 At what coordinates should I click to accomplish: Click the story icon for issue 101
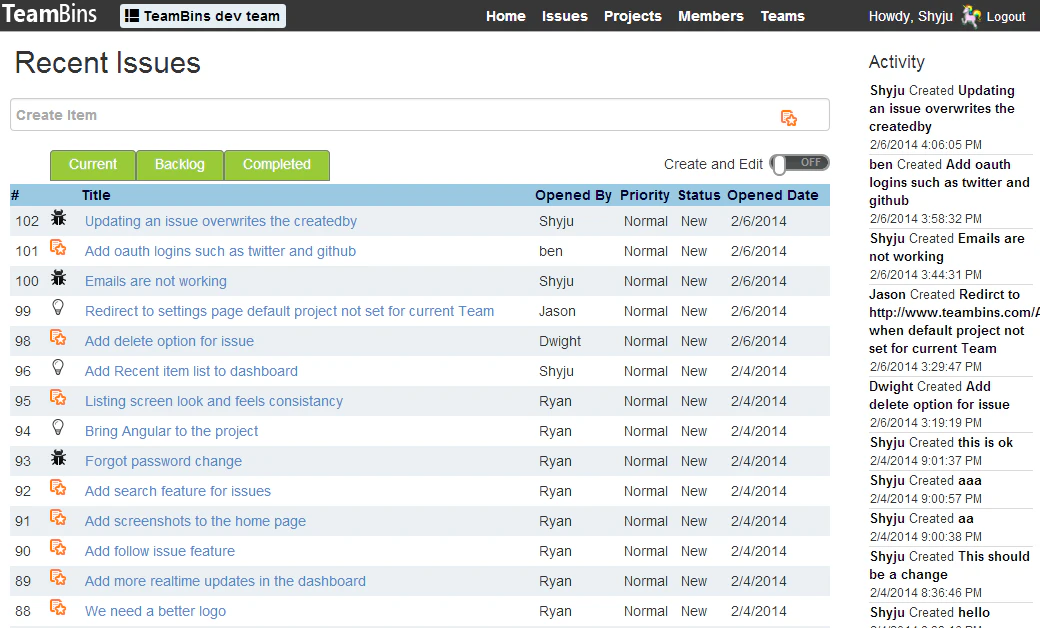click(58, 248)
